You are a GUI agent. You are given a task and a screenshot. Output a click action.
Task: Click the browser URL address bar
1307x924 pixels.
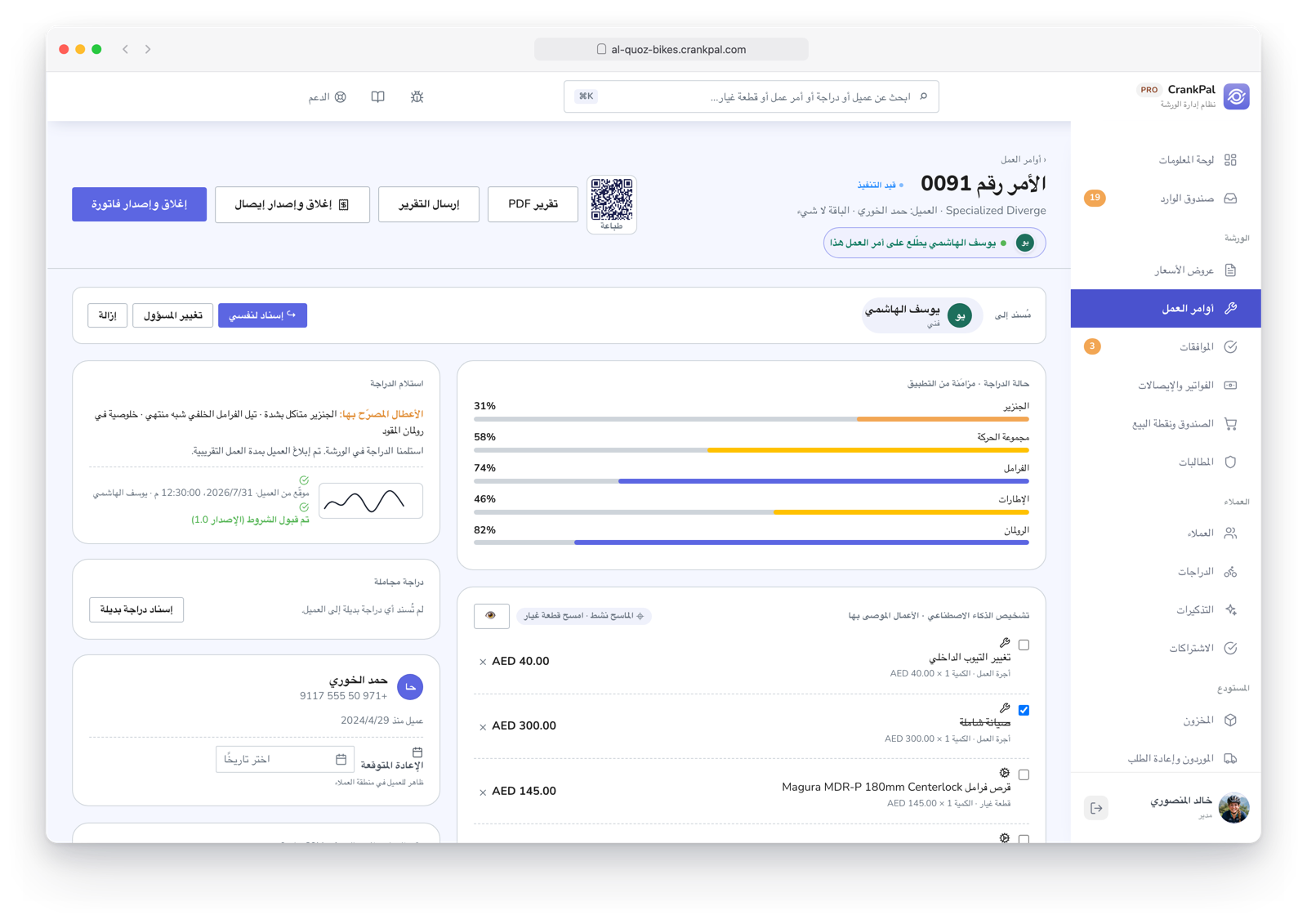tap(671, 49)
